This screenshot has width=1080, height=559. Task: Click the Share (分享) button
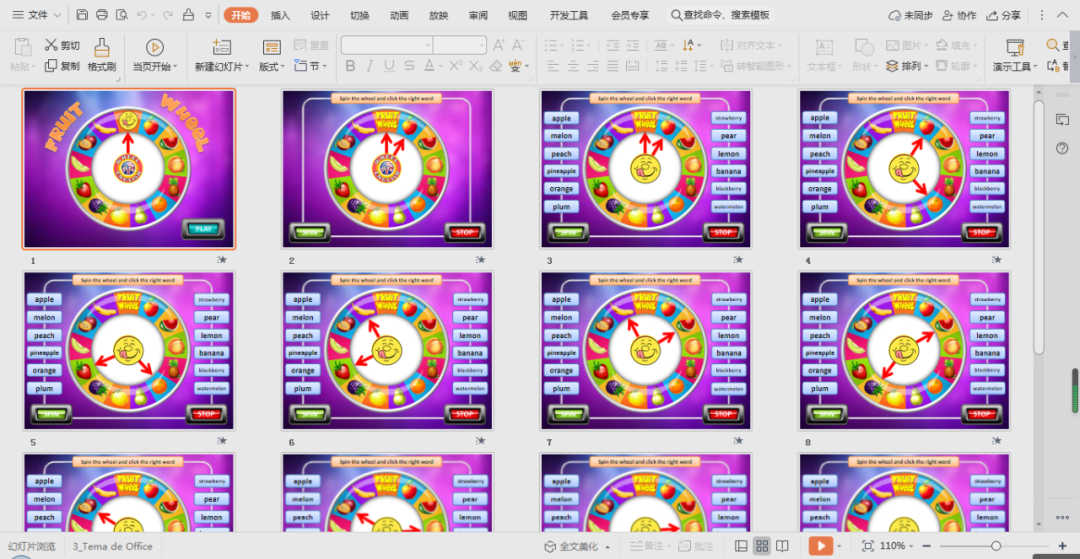[1004, 15]
